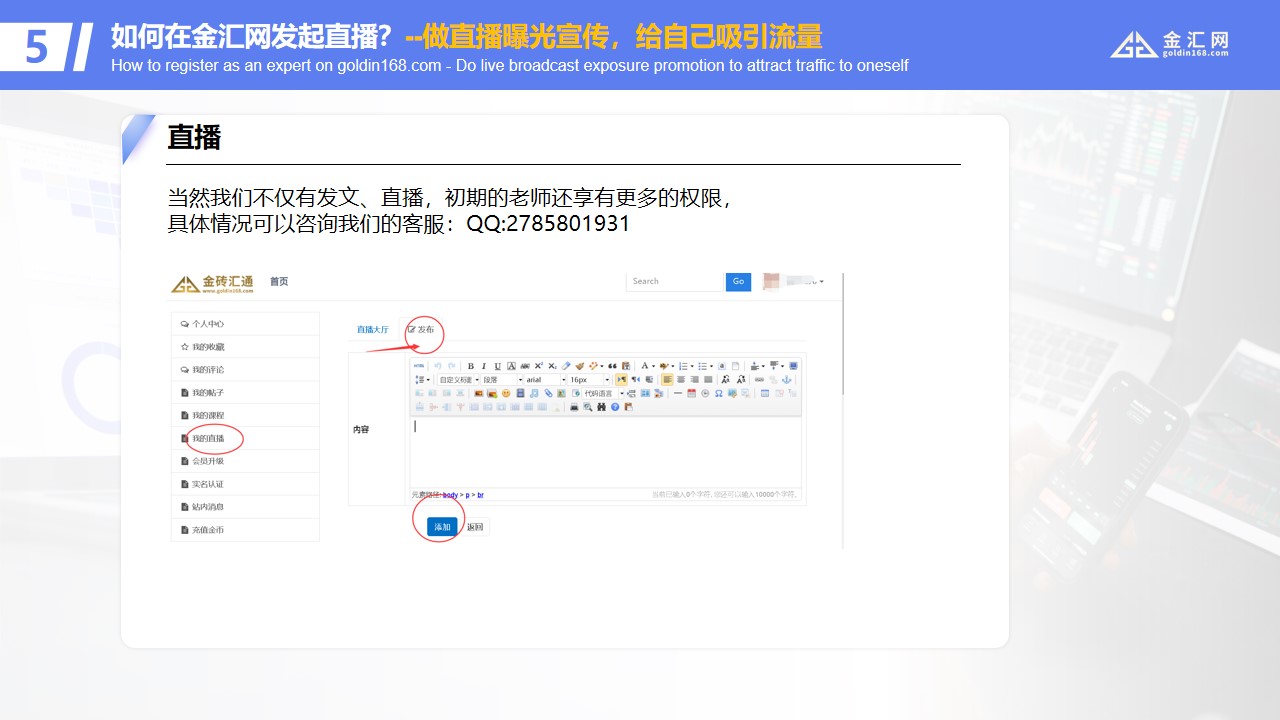This screenshot has width=1280, height=720.
Task: Click the blue help question-mark icon
Action: (x=615, y=407)
